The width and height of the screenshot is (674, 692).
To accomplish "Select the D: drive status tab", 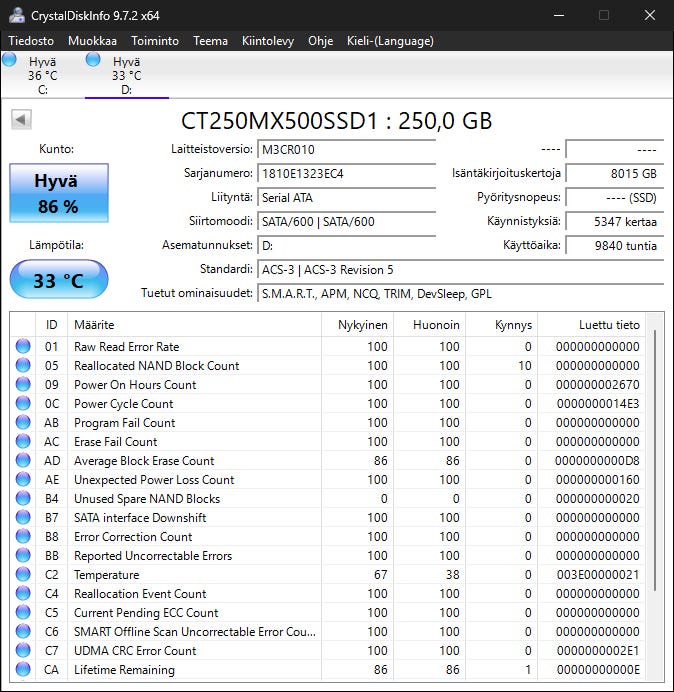I will [125, 75].
